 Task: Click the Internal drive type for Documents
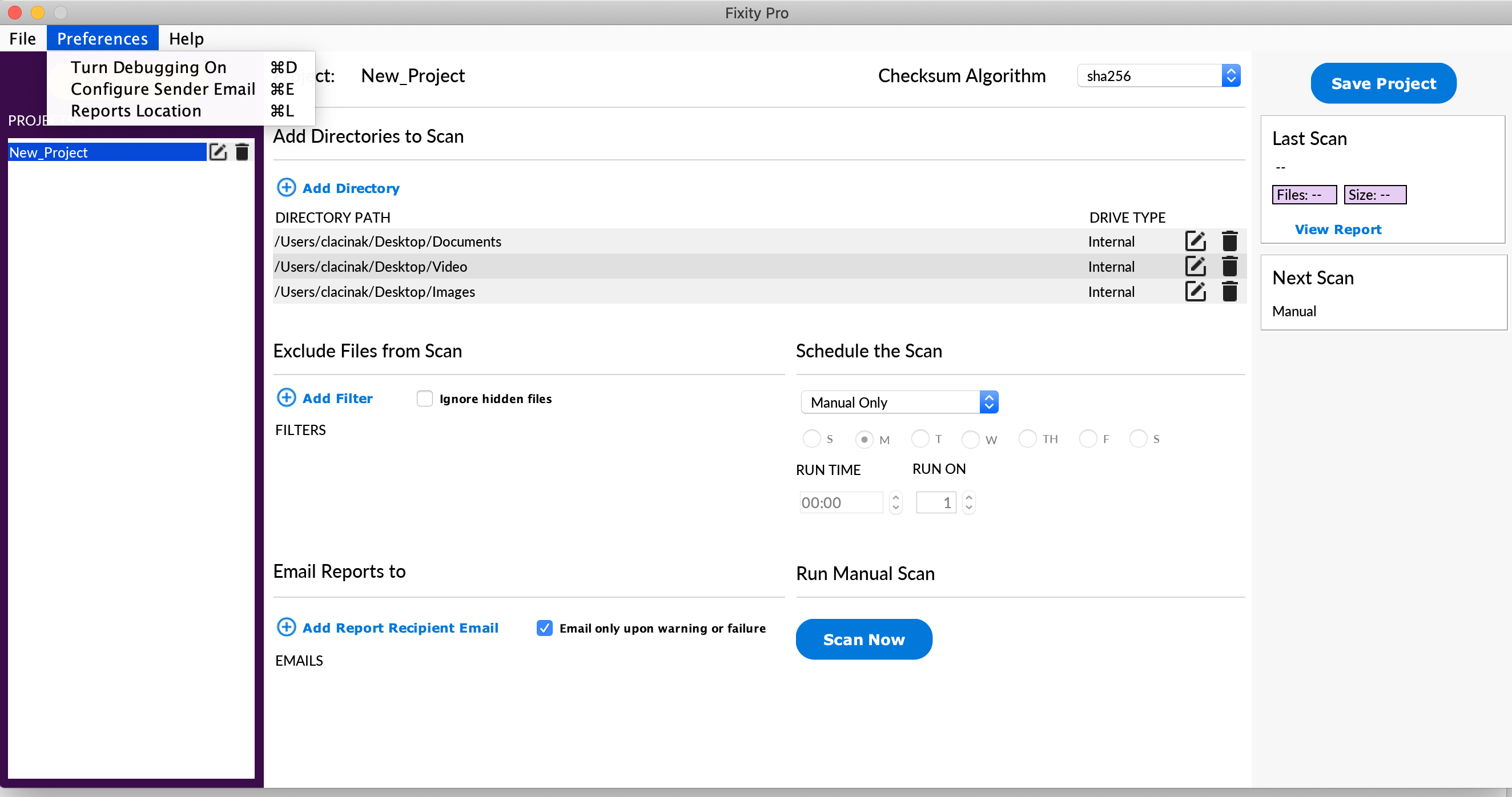(x=1111, y=241)
